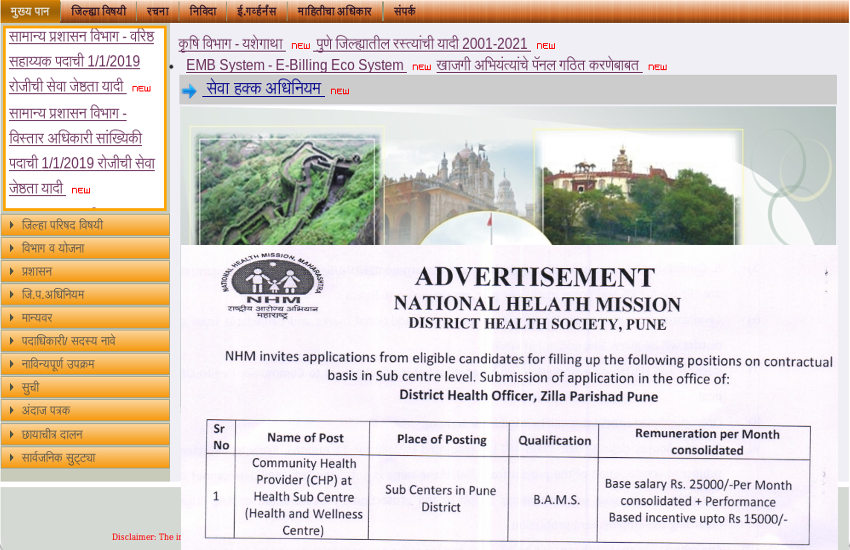Open the मुख्य पान tab in top menu

coord(30,11)
